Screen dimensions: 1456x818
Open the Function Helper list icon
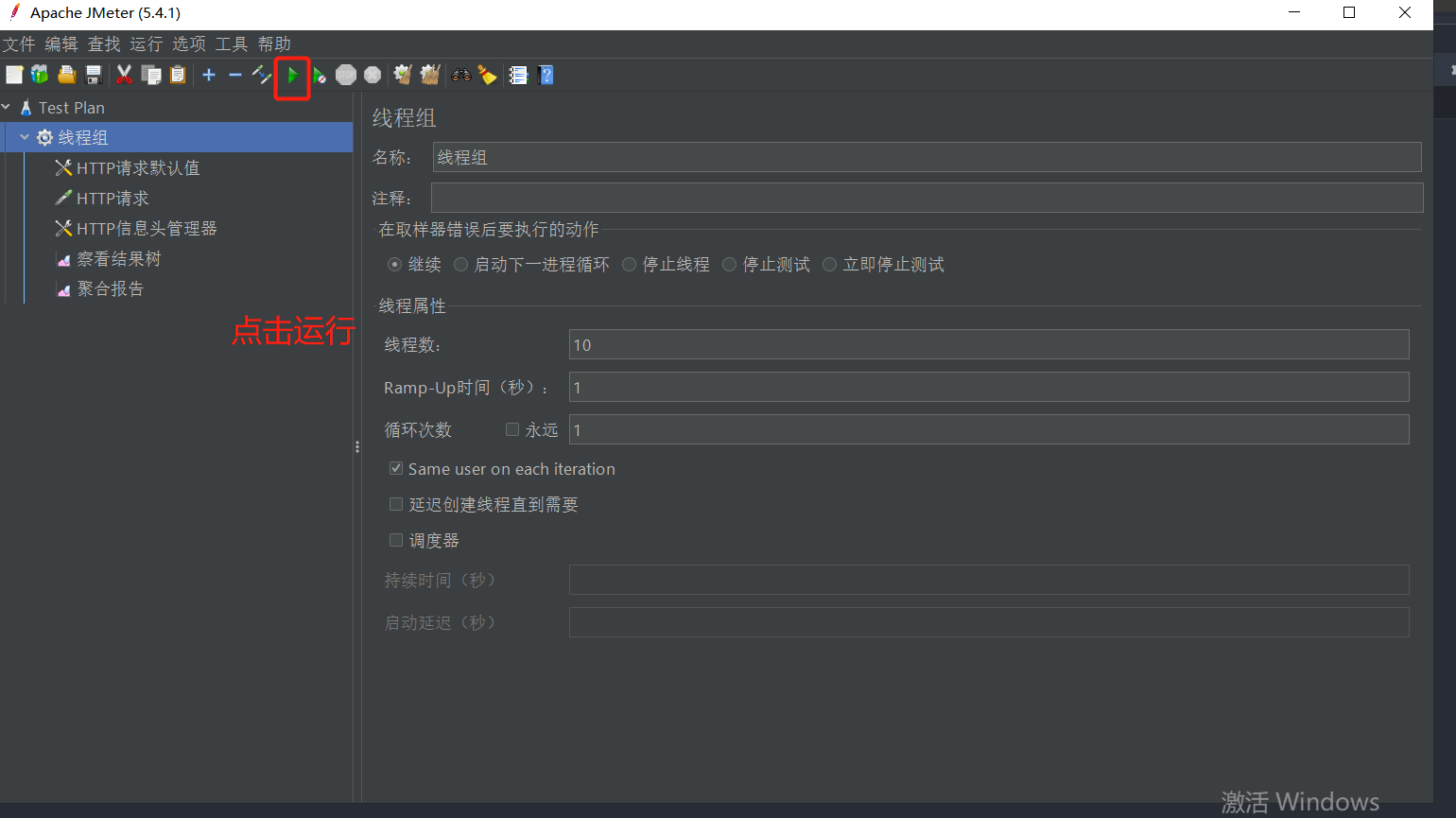point(518,75)
